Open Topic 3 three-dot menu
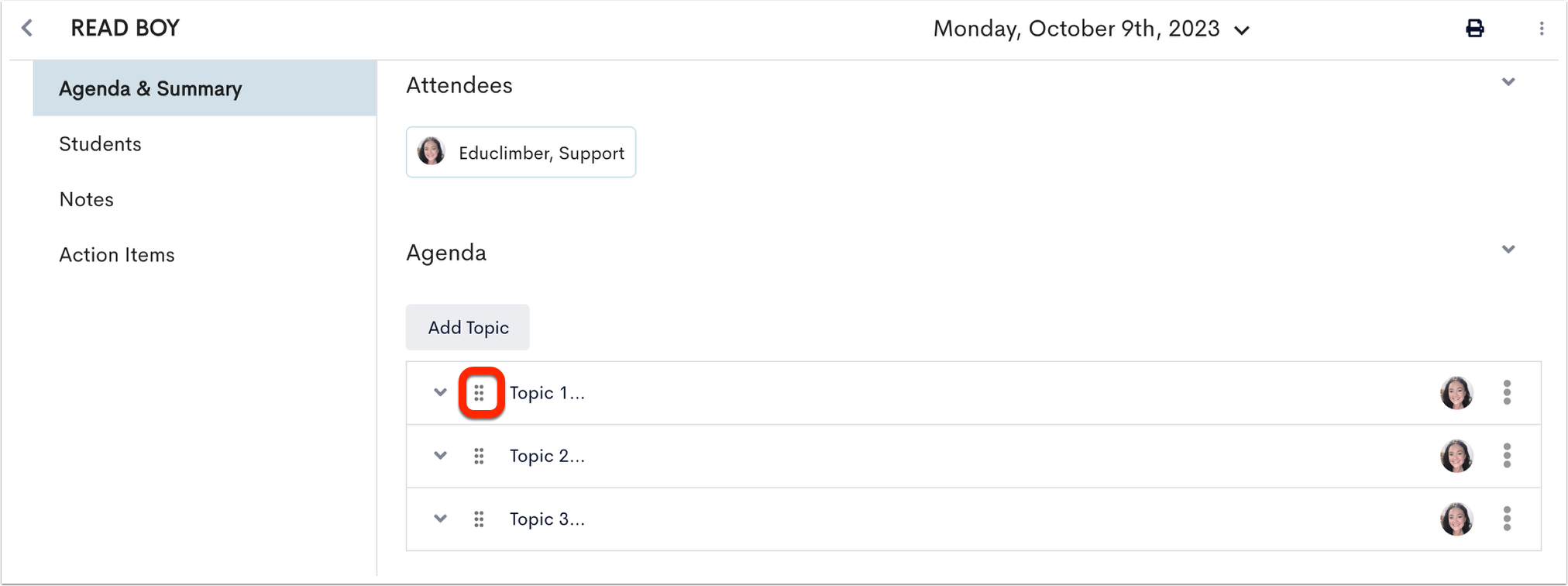The height and width of the screenshot is (586, 1568). (x=1507, y=519)
